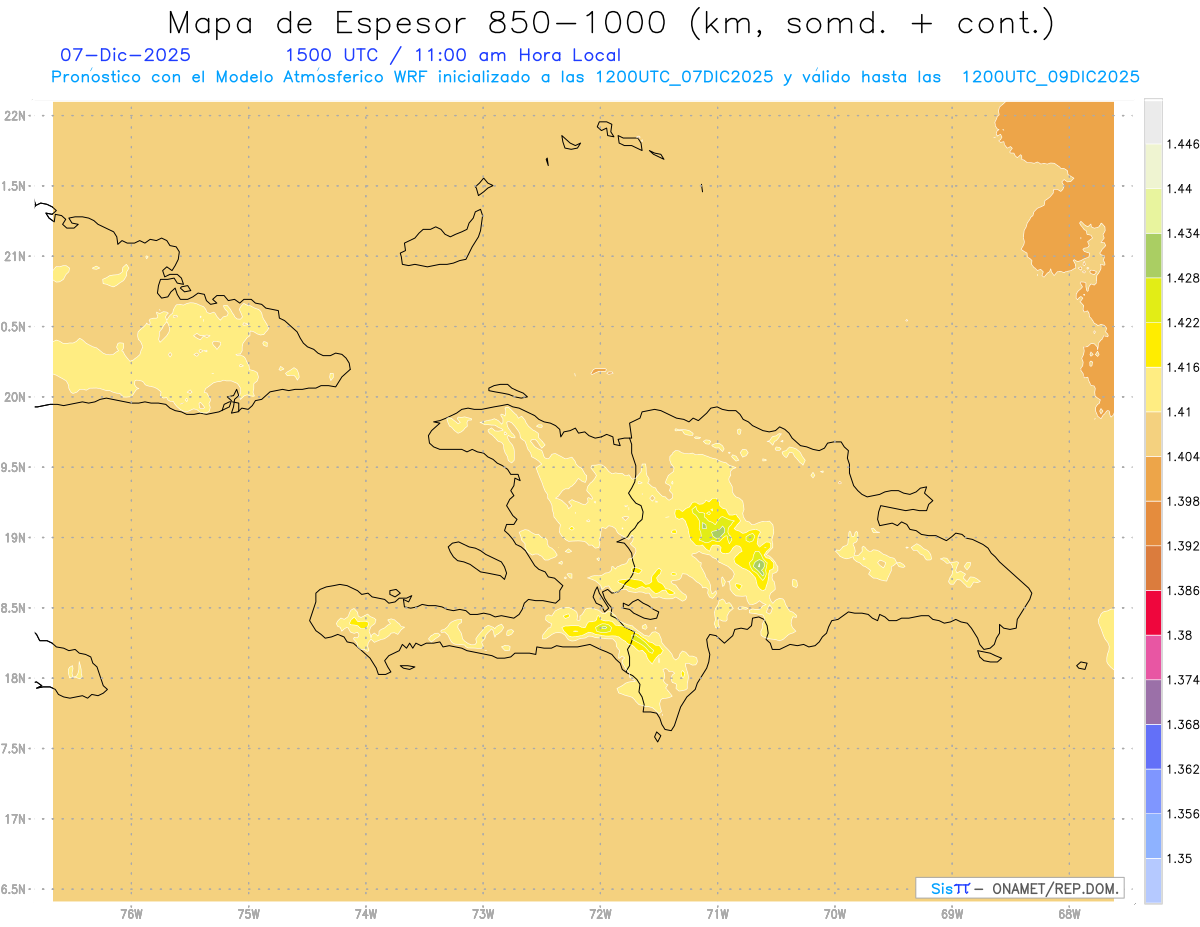Click the pale yellow legend swatch between 1.41 and 1.416

(1153, 389)
